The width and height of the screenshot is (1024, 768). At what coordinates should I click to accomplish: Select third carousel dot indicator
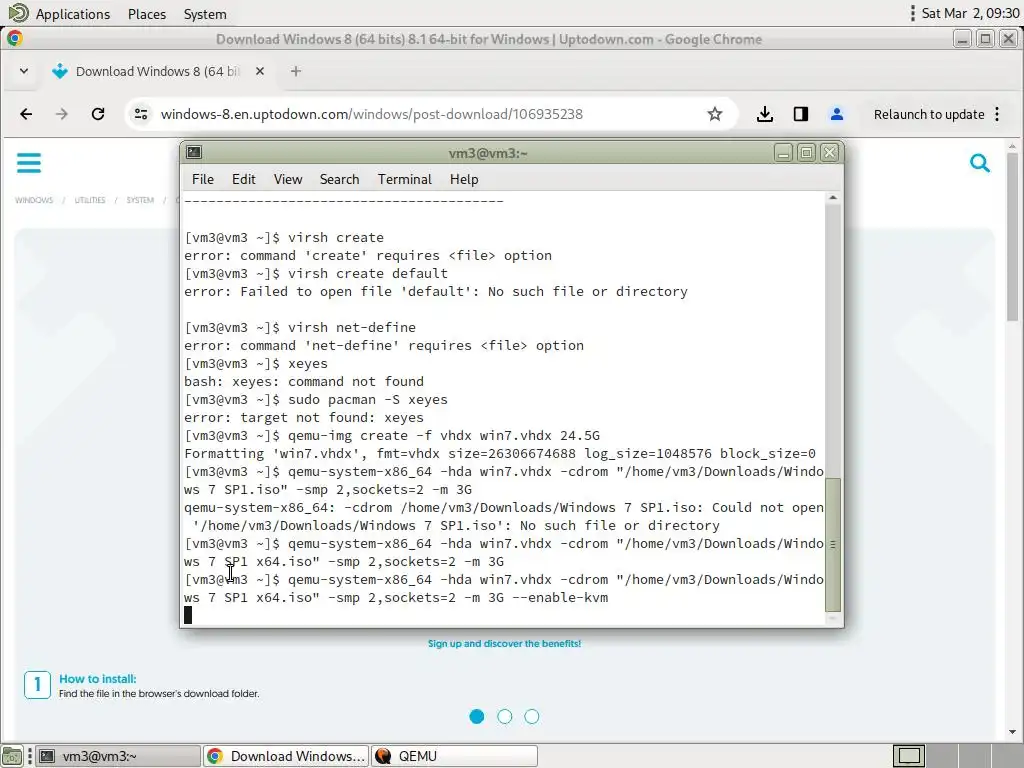(x=532, y=717)
